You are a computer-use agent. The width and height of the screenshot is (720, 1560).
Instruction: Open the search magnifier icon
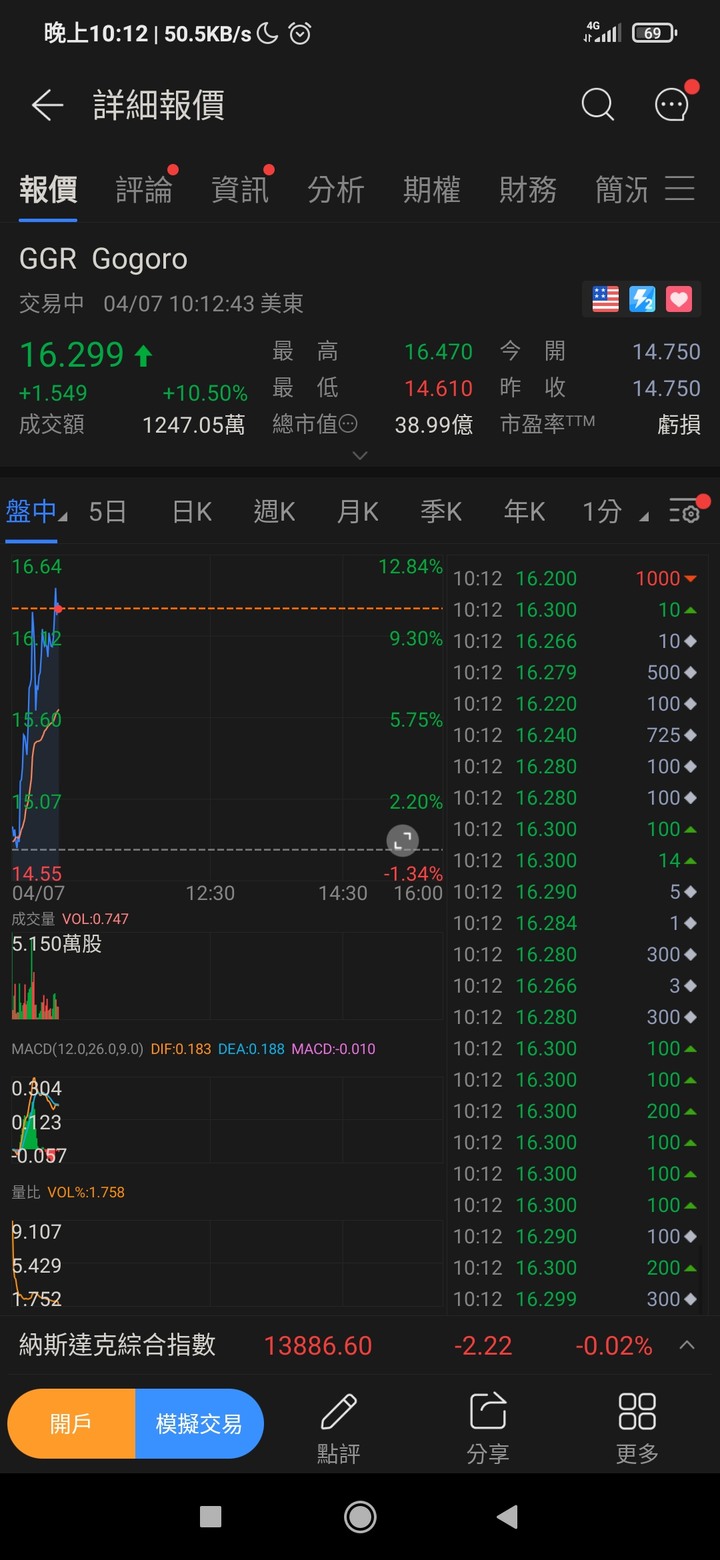(597, 104)
